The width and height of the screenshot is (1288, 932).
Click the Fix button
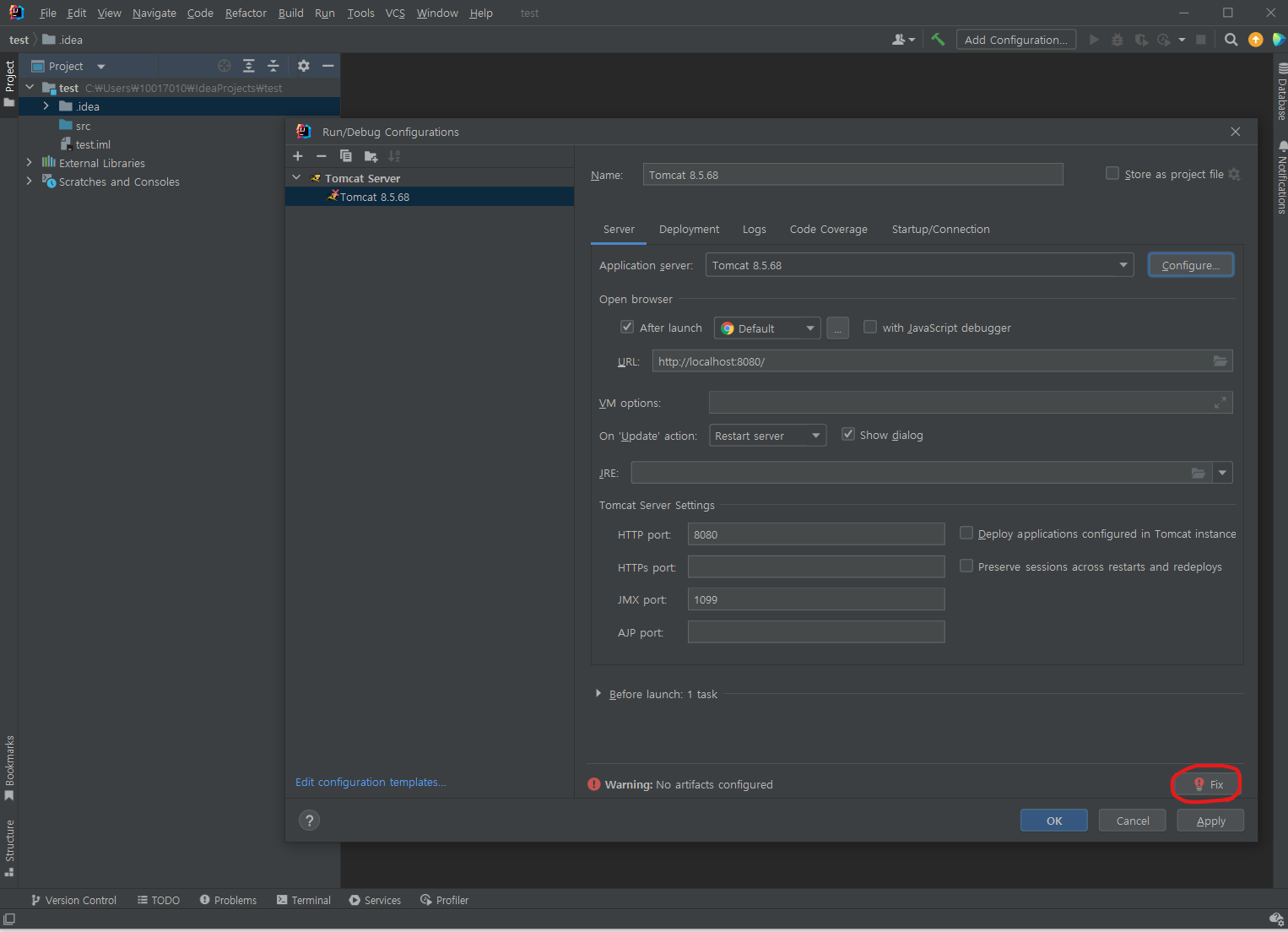tap(1207, 784)
